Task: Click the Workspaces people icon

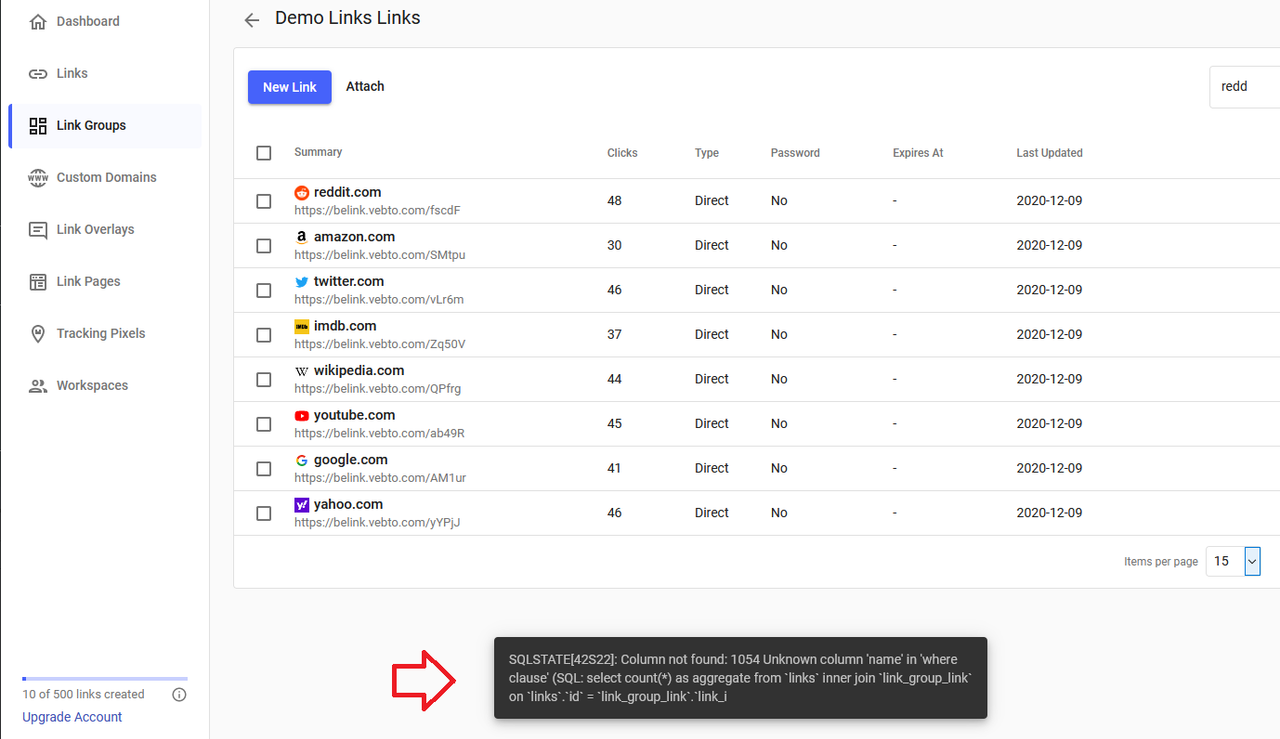Action: coord(38,385)
